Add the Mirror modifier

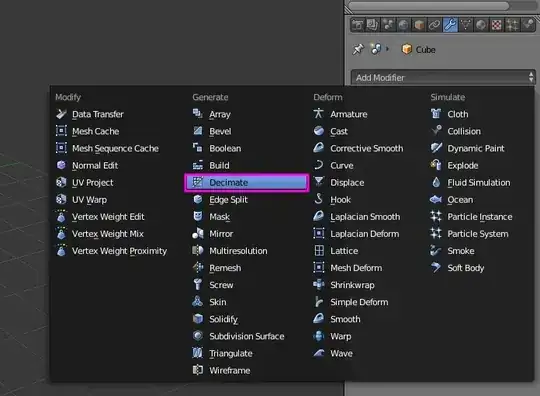[x=212, y=234]
